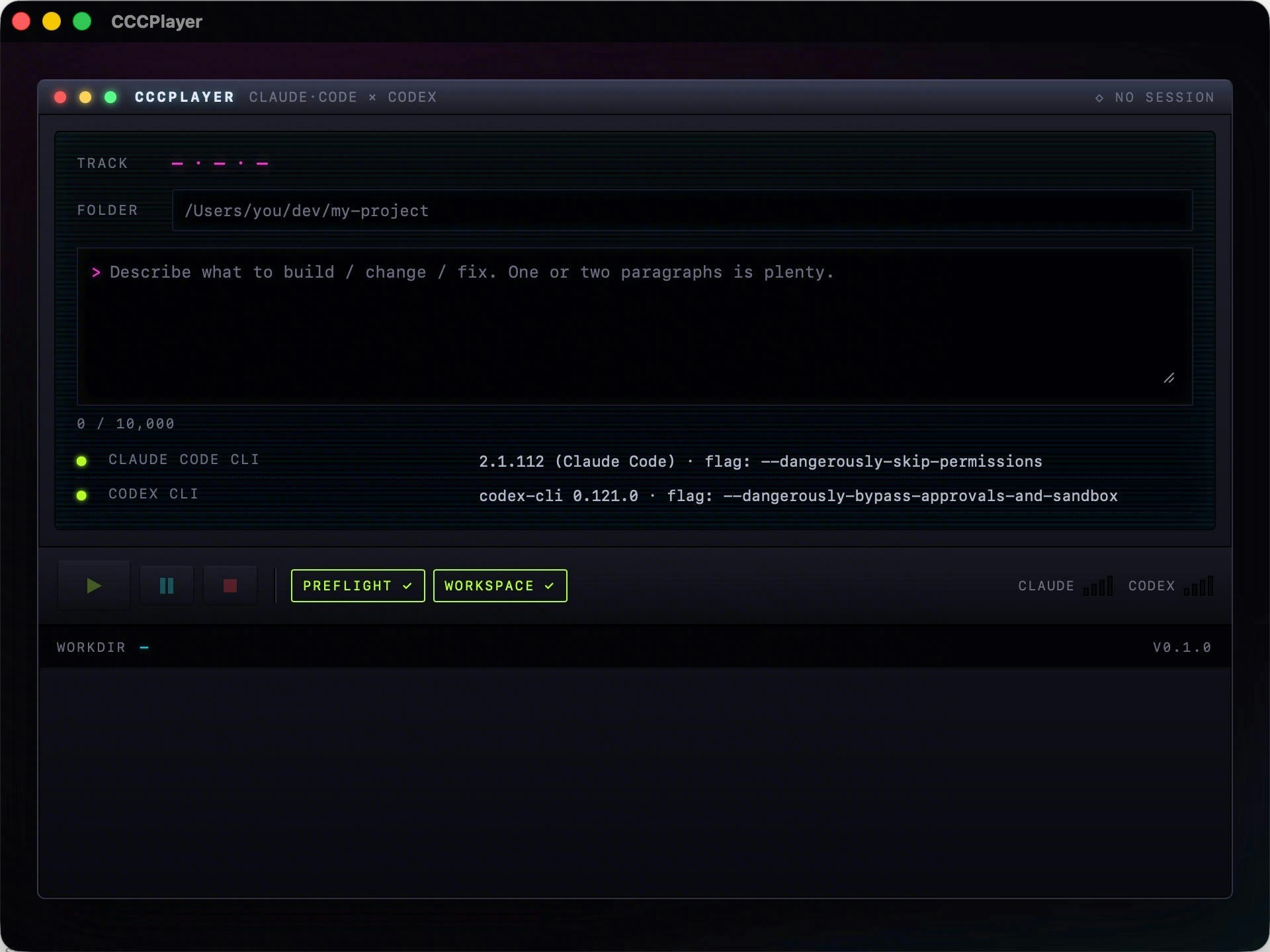Toggle the CLAUDE CODE CLI status light
The height and width of the screenshot is (952, 1270).
coord(82,461)
